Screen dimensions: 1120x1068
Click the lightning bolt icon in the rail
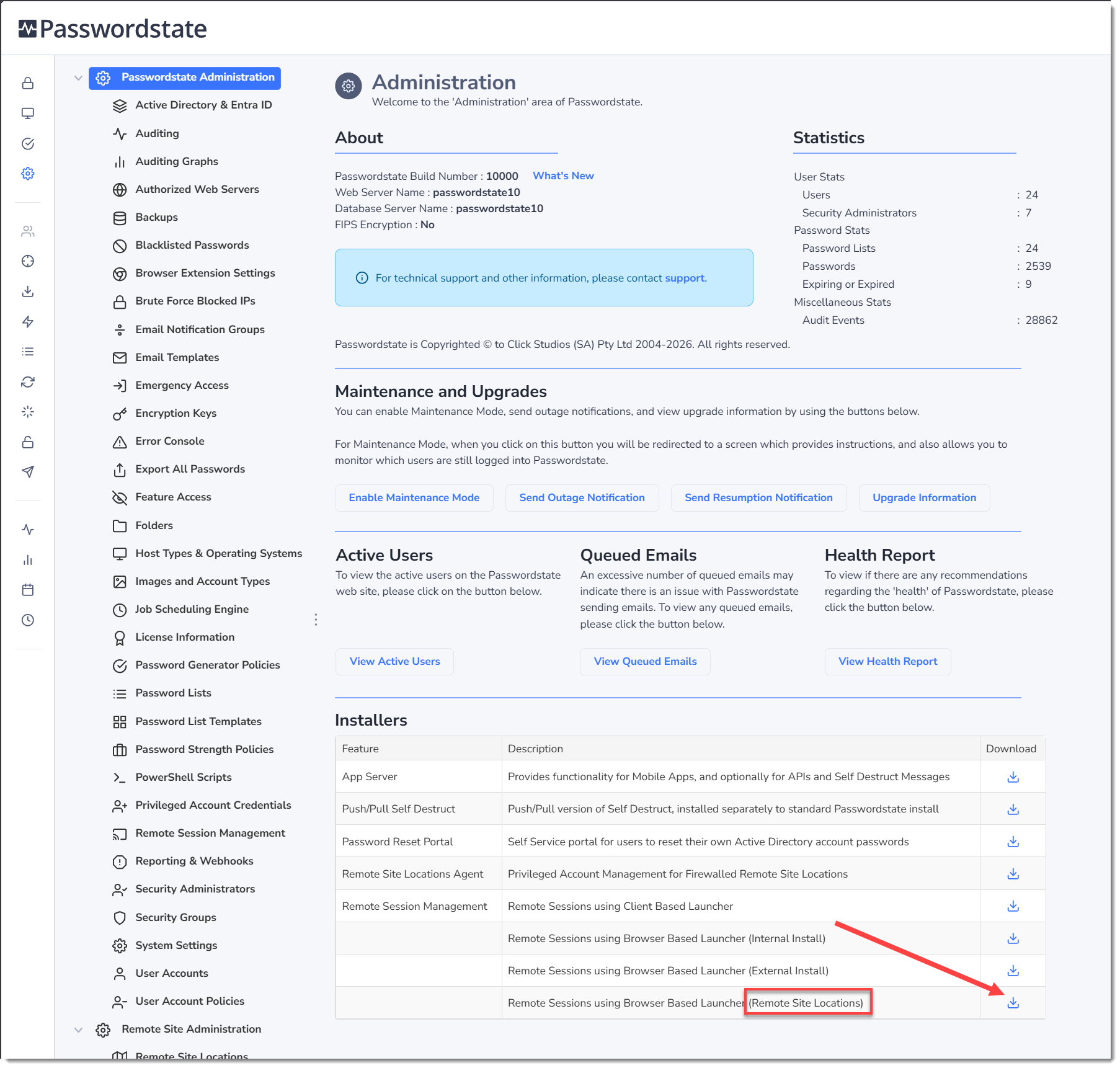click(x=28, y=321)
